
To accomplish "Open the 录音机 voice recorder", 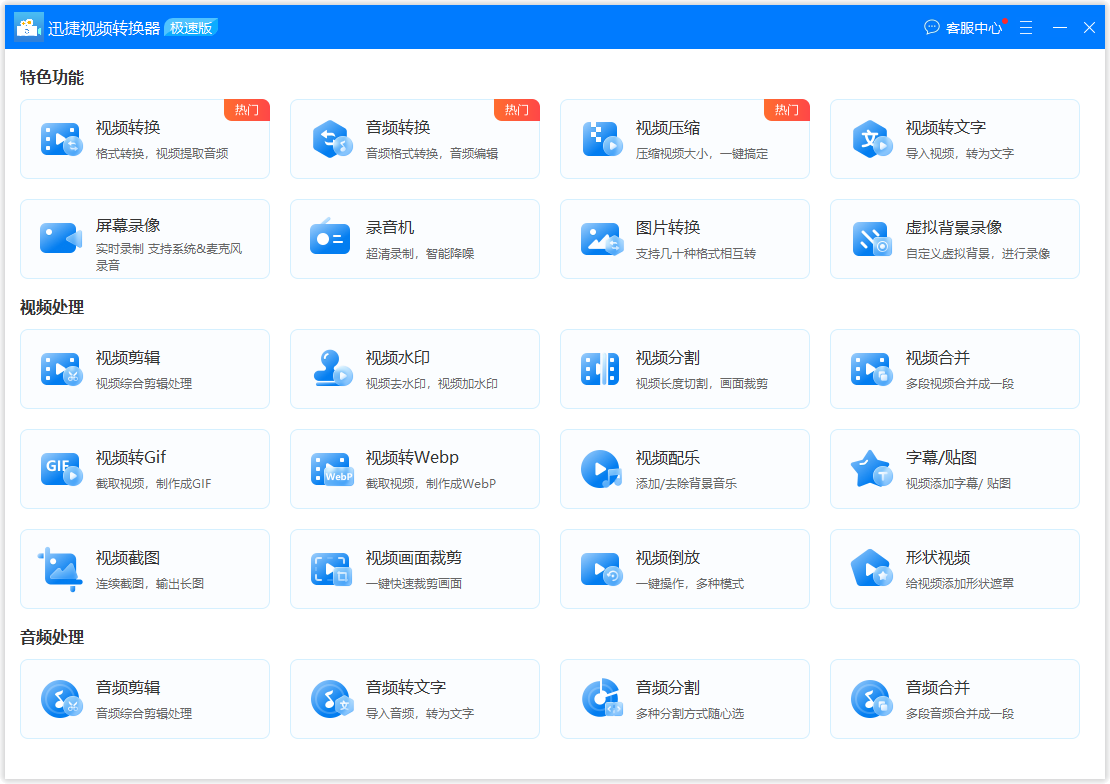I will [x=414, y=239].
